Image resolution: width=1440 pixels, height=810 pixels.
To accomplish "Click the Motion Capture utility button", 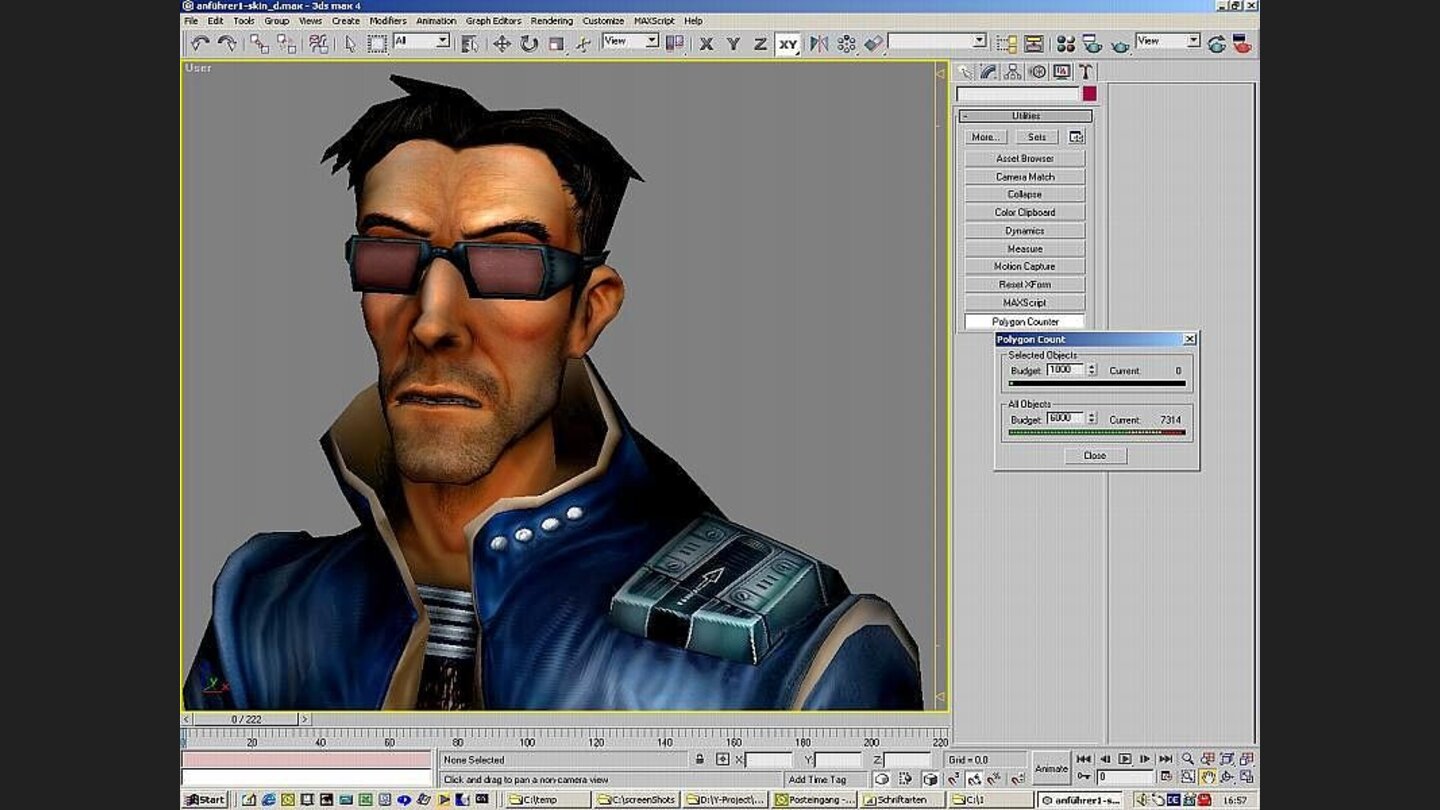I will point(1025,267).
